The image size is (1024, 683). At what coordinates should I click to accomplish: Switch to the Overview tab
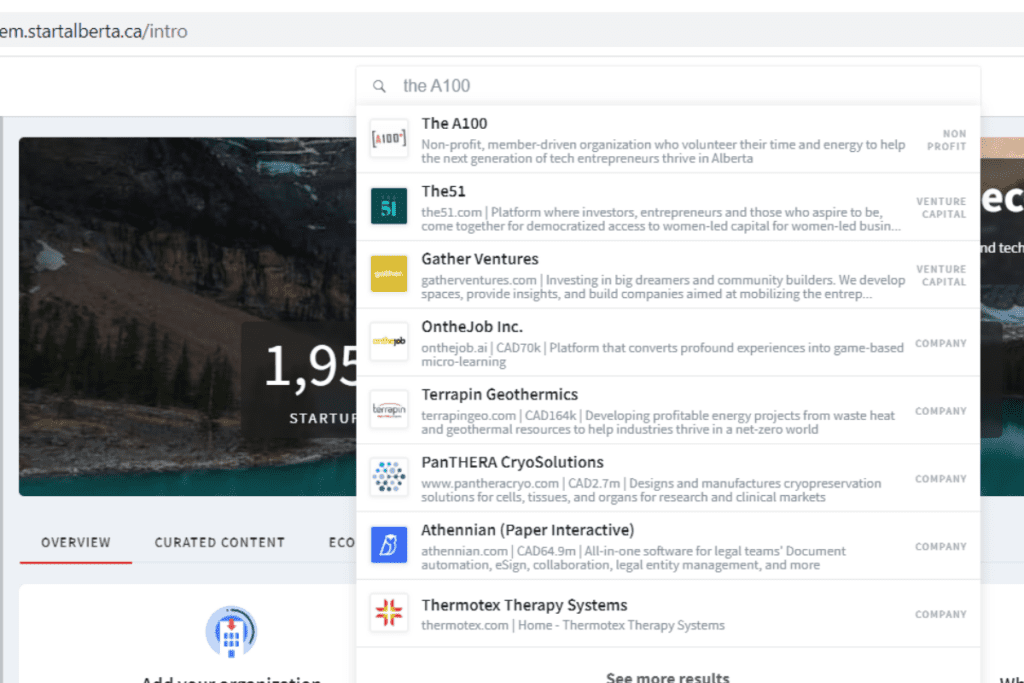tap(76, 543)
